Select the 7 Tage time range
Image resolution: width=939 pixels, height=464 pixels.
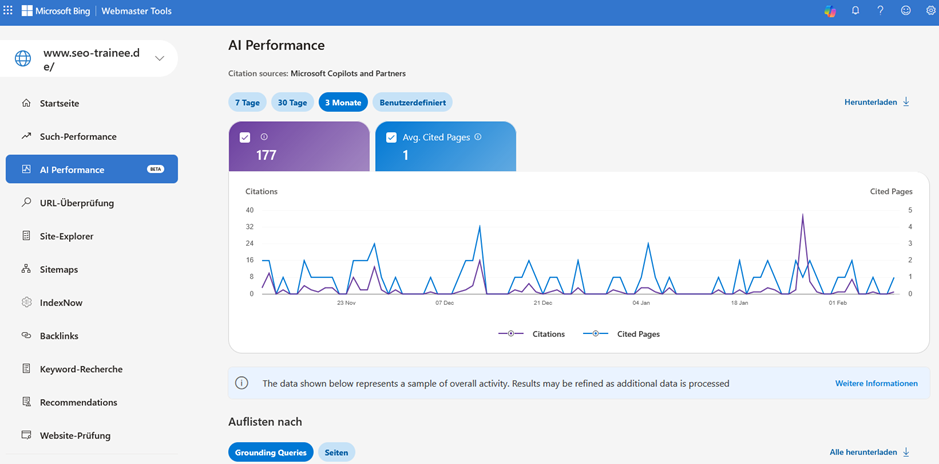(247, 102)
